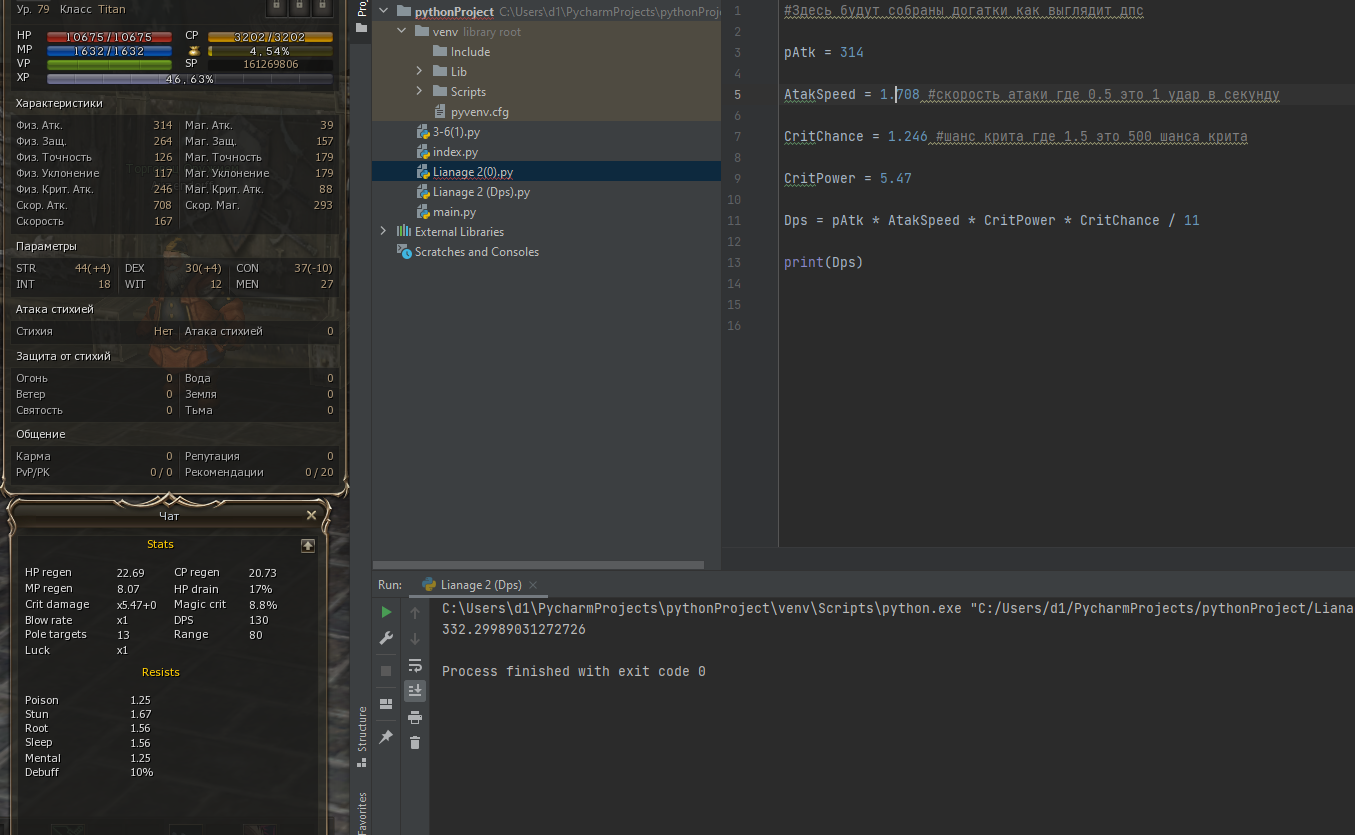Collapse the venv library root folder
The image size is (1355, 835).
coord(402,32)
